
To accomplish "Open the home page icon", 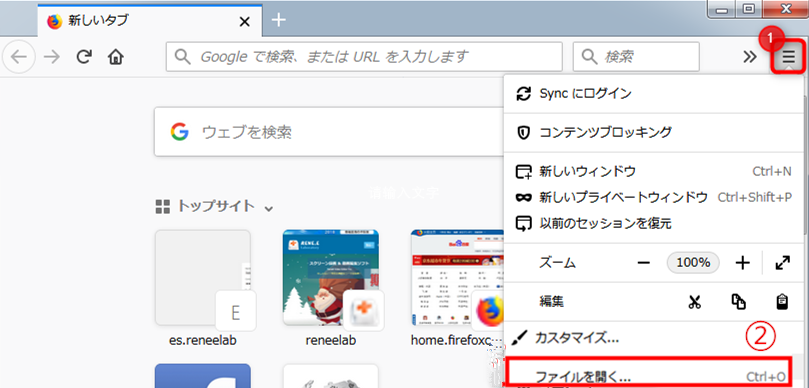I will [116, 57].
